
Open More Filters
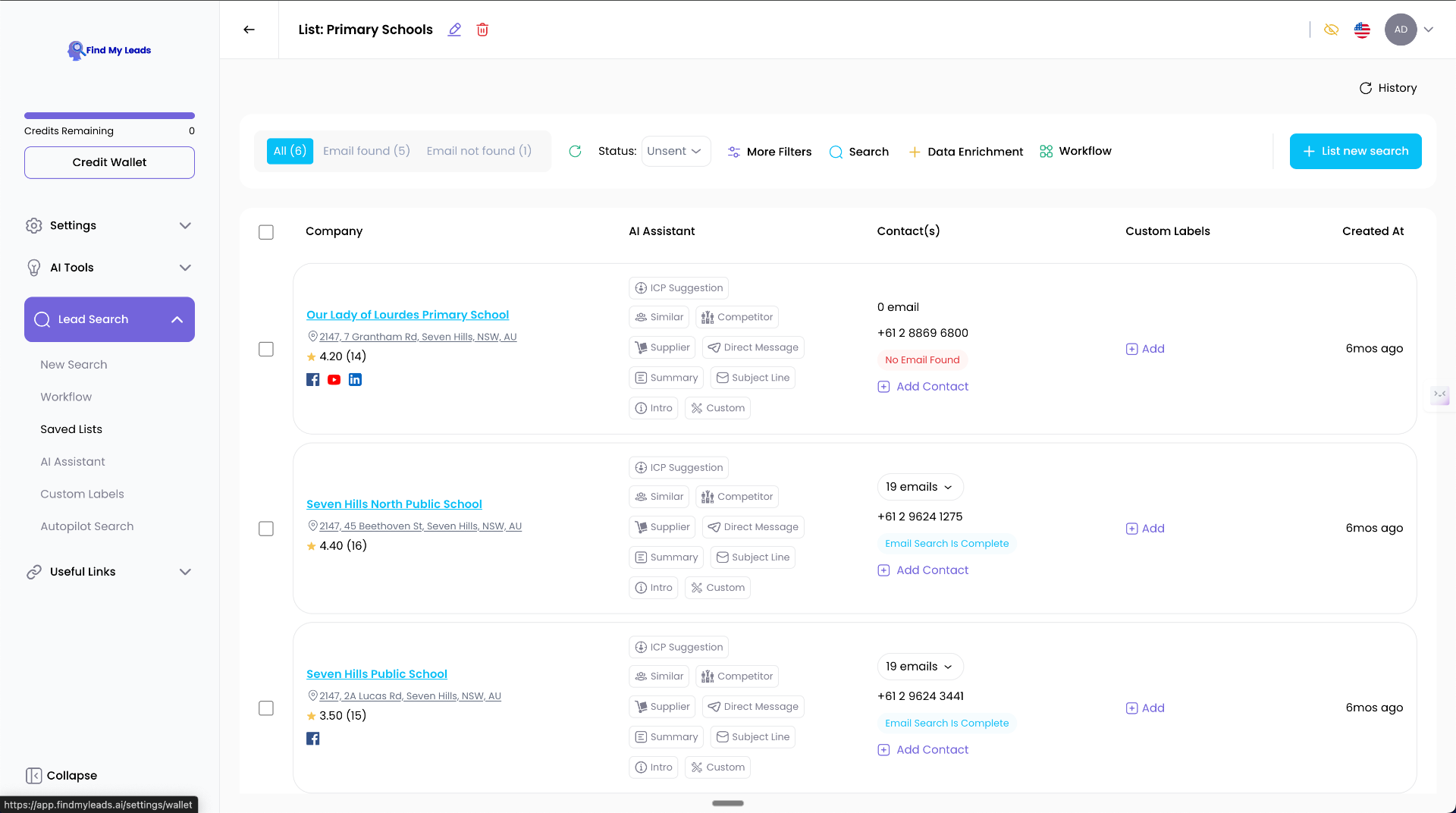pyautogui.click(x=769, y=152)
